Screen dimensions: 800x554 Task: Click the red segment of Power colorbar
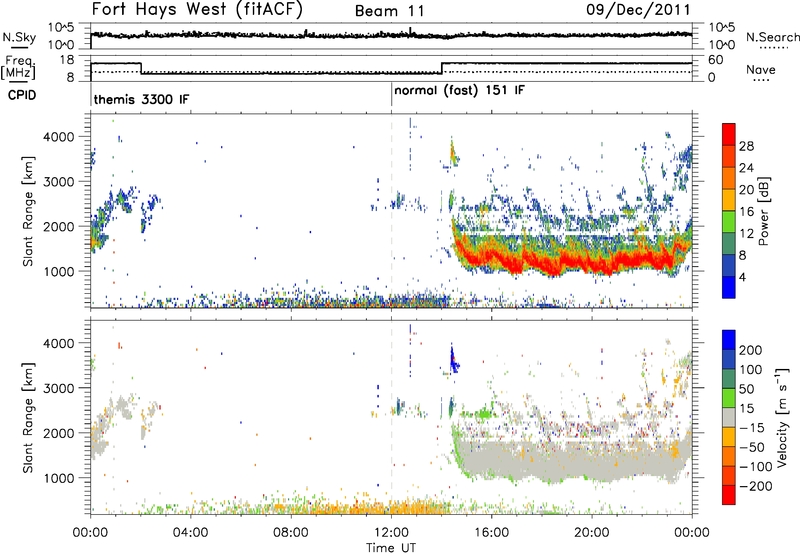(x=729, y=134)
